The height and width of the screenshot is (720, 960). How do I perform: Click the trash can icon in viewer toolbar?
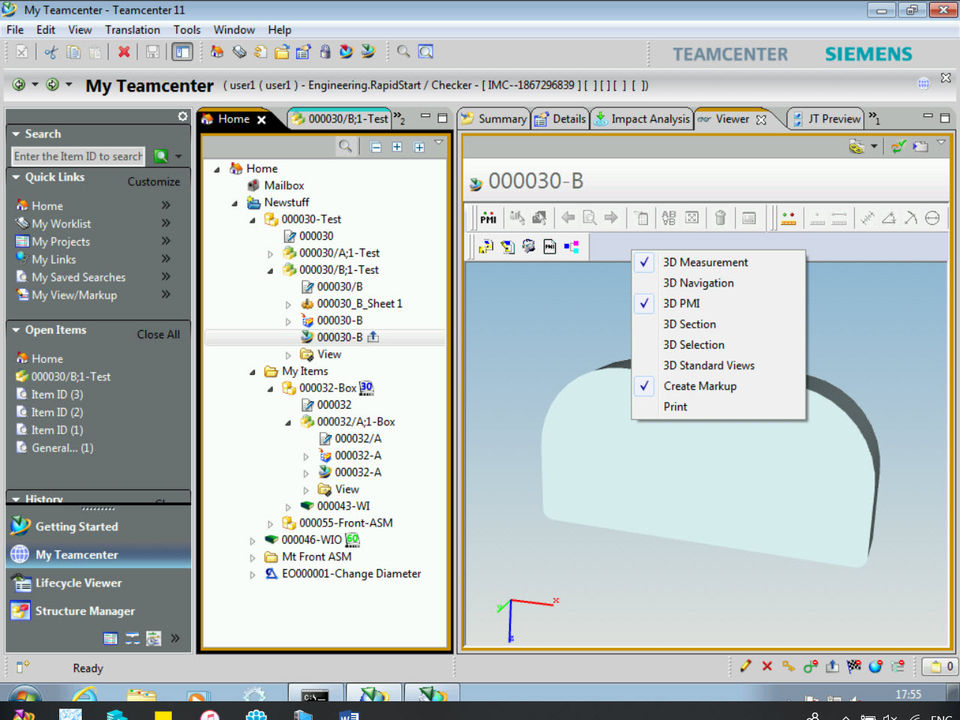coord(720,218)
